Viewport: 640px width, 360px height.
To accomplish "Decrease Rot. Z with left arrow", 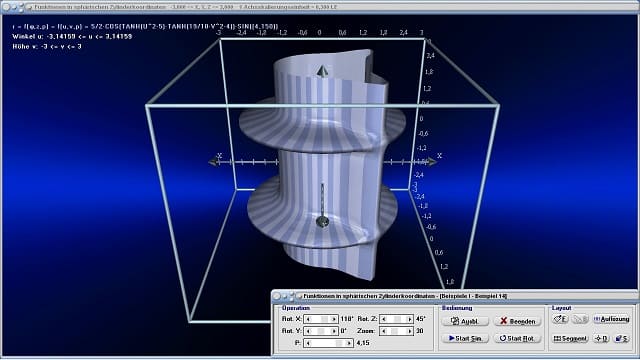I will [x=383, y=319].
